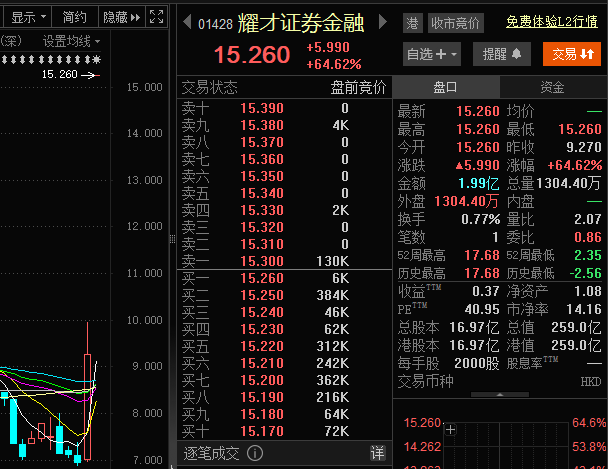The height and width of the screenshot is (469, 608).
Task: Open the 显示 dropdown
Action: pyautogui.click(x=28, y=17)
